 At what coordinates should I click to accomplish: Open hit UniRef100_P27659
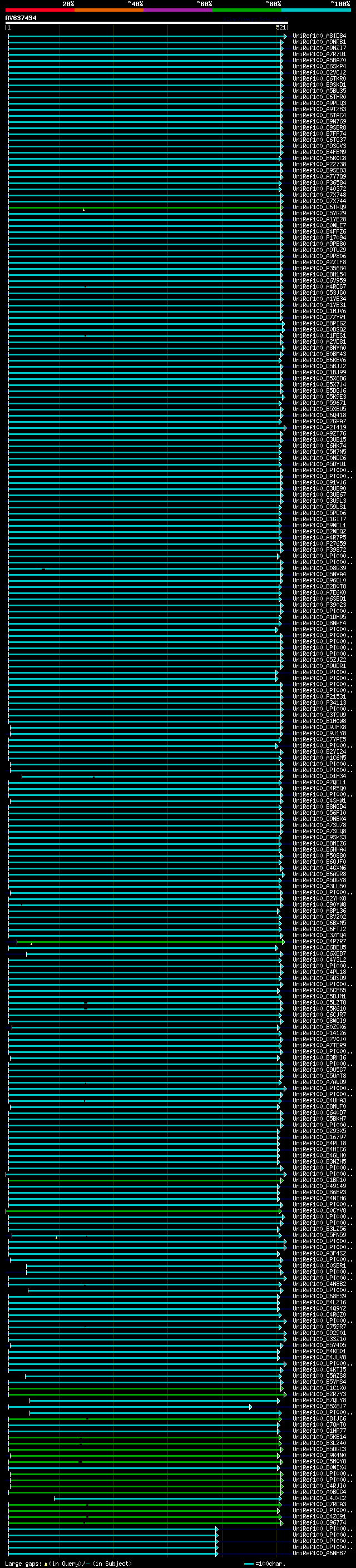(x=319, y=543)
